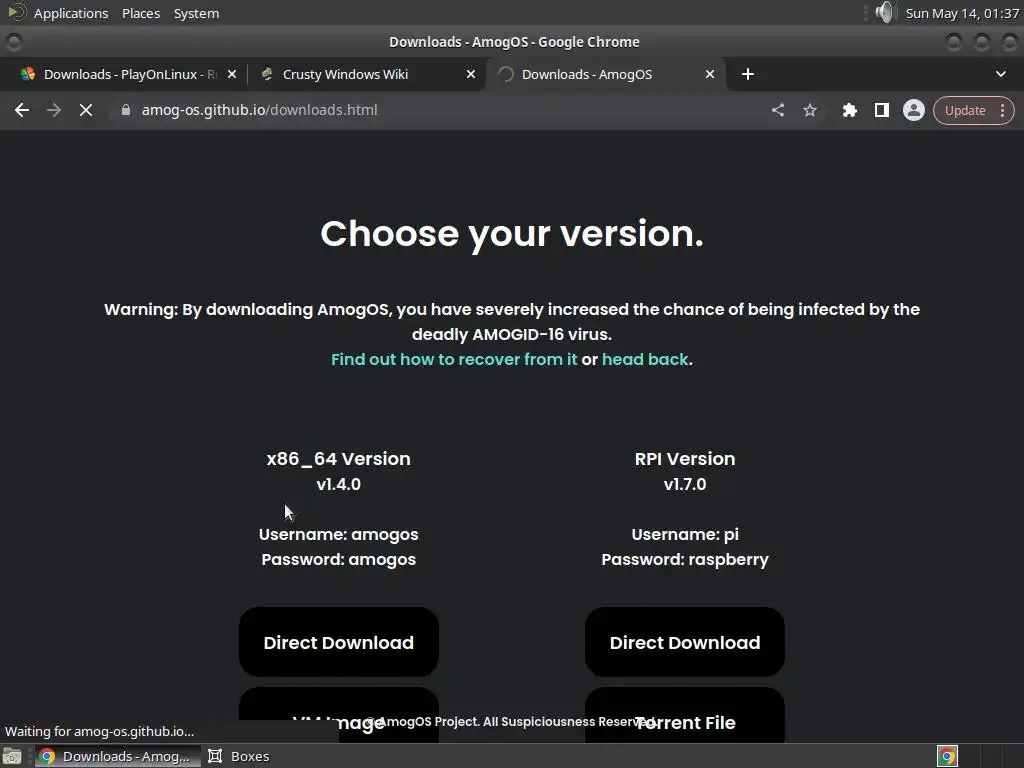Open the Extensions puzzle menu
Screen dimensions: 1024x768
click(850, 110)
